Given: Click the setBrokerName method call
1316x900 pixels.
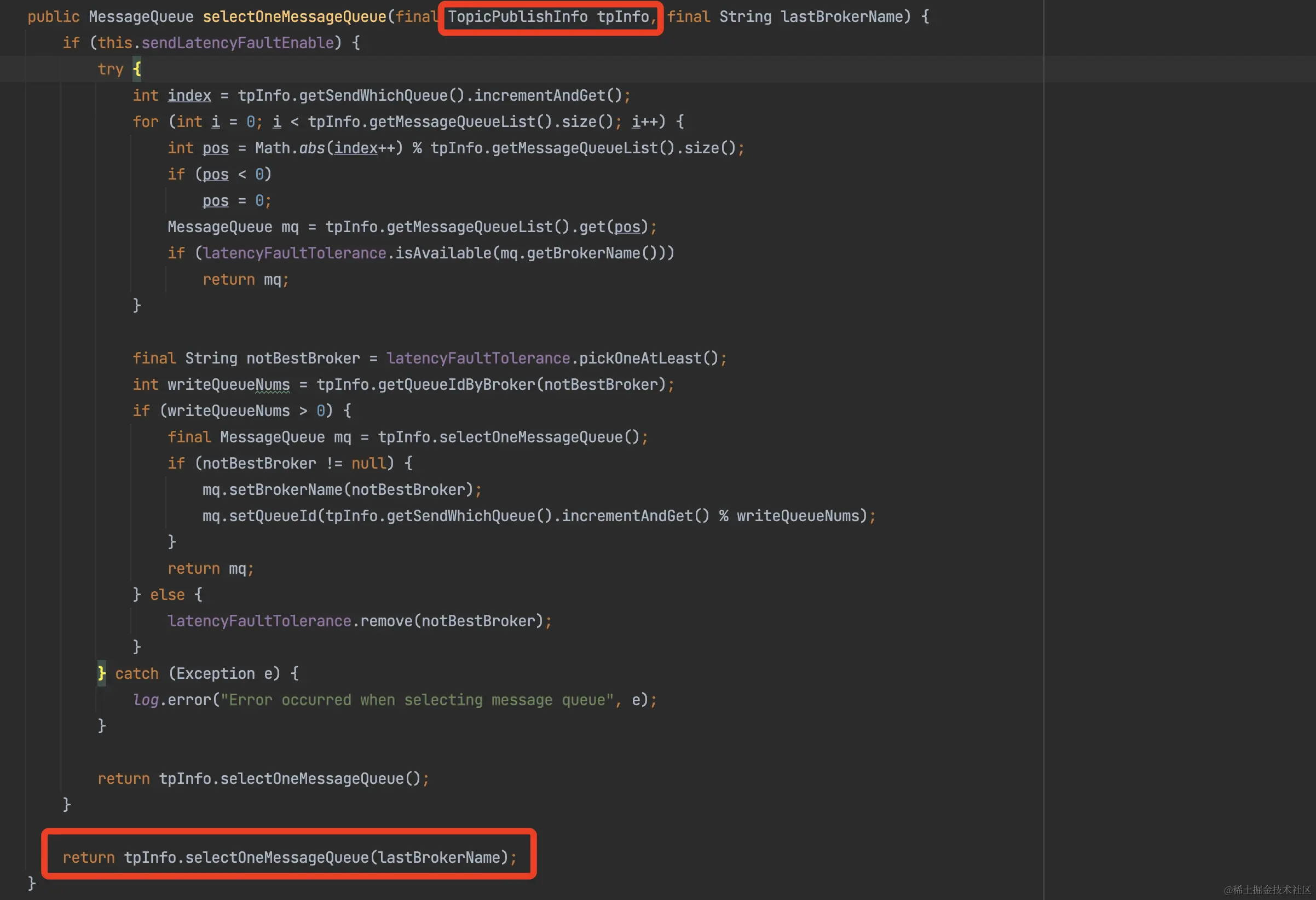Looking at the screenshot, I should [x=285, y=489].
